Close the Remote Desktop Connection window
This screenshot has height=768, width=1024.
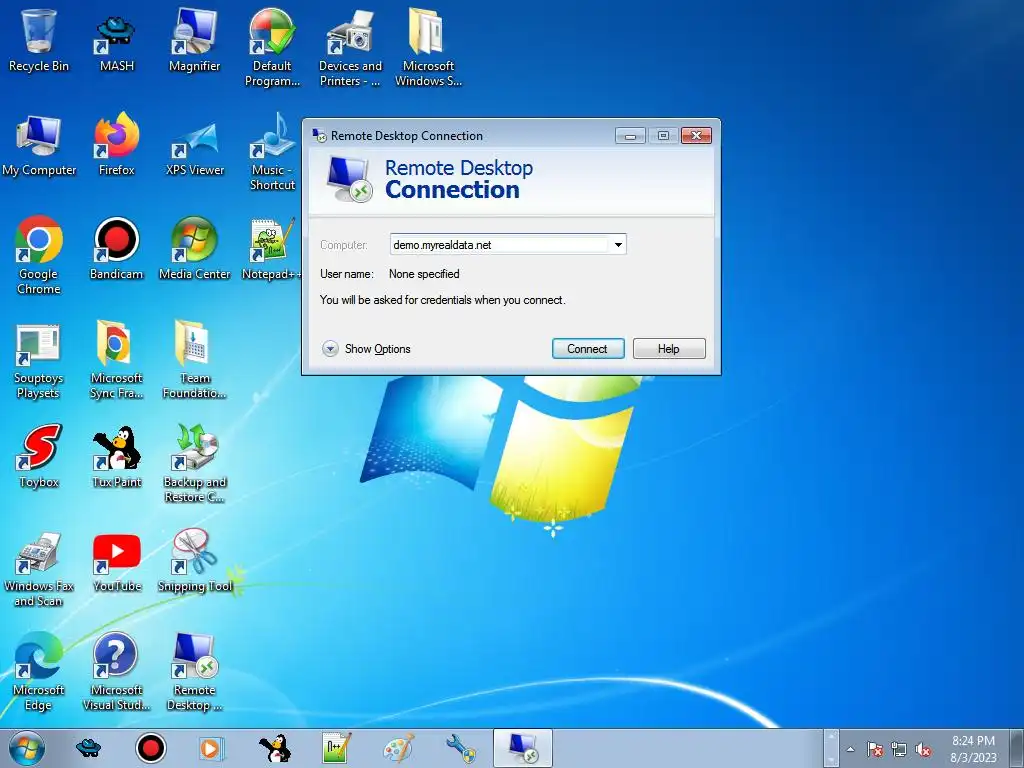(x=696, y=136)
